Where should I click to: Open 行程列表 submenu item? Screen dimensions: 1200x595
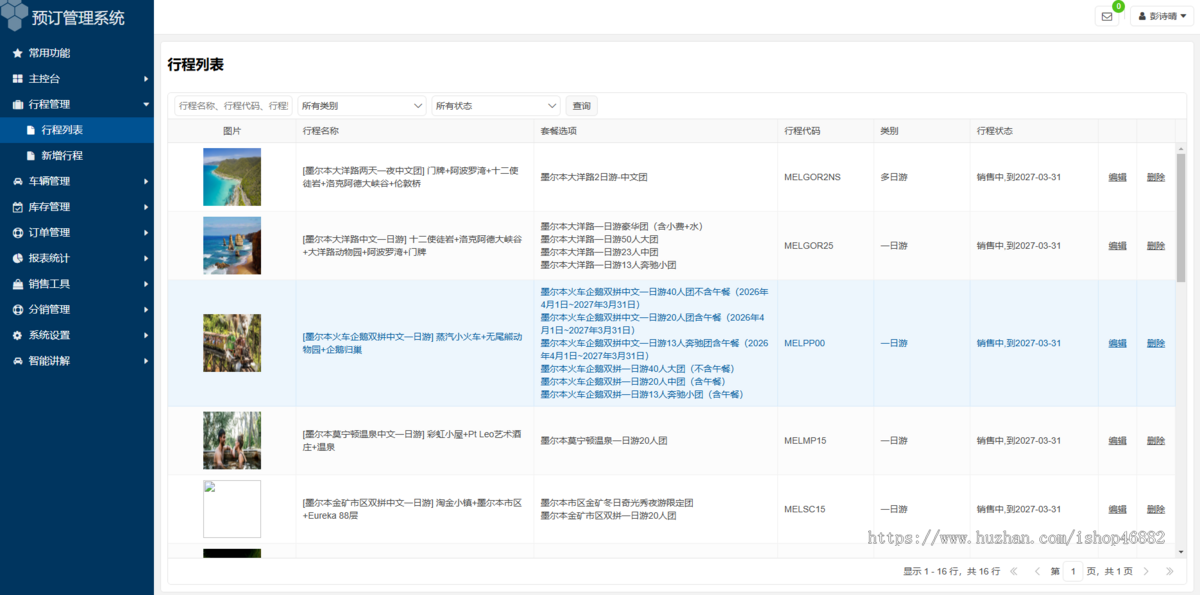tap(77, 130)
